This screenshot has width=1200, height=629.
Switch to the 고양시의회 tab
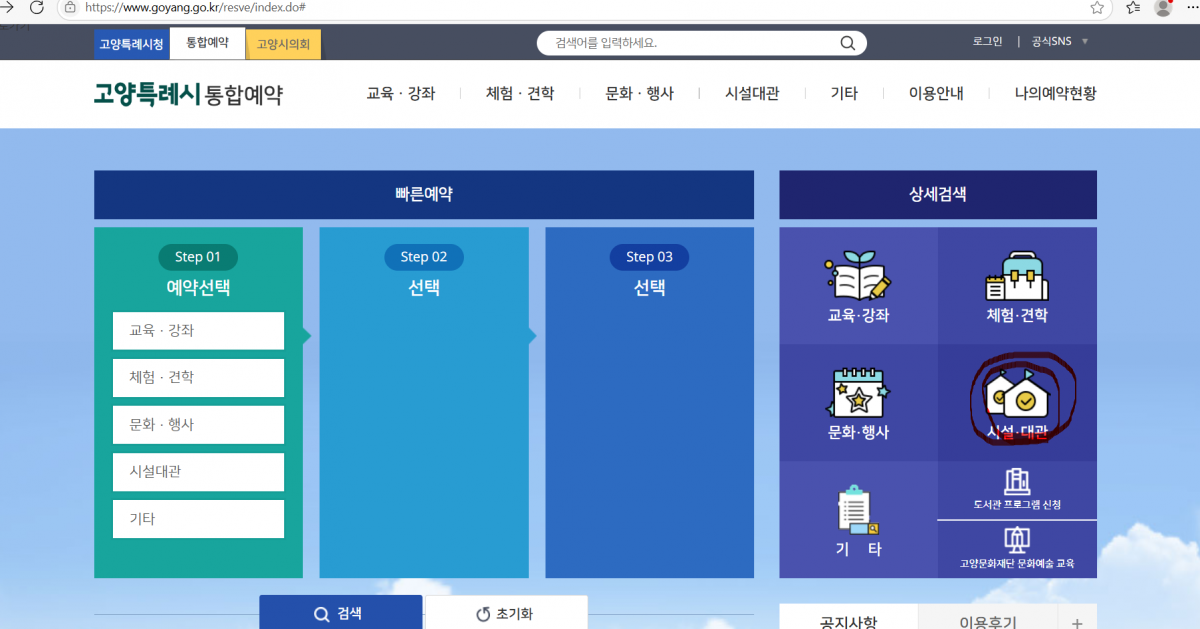point(283,44)
